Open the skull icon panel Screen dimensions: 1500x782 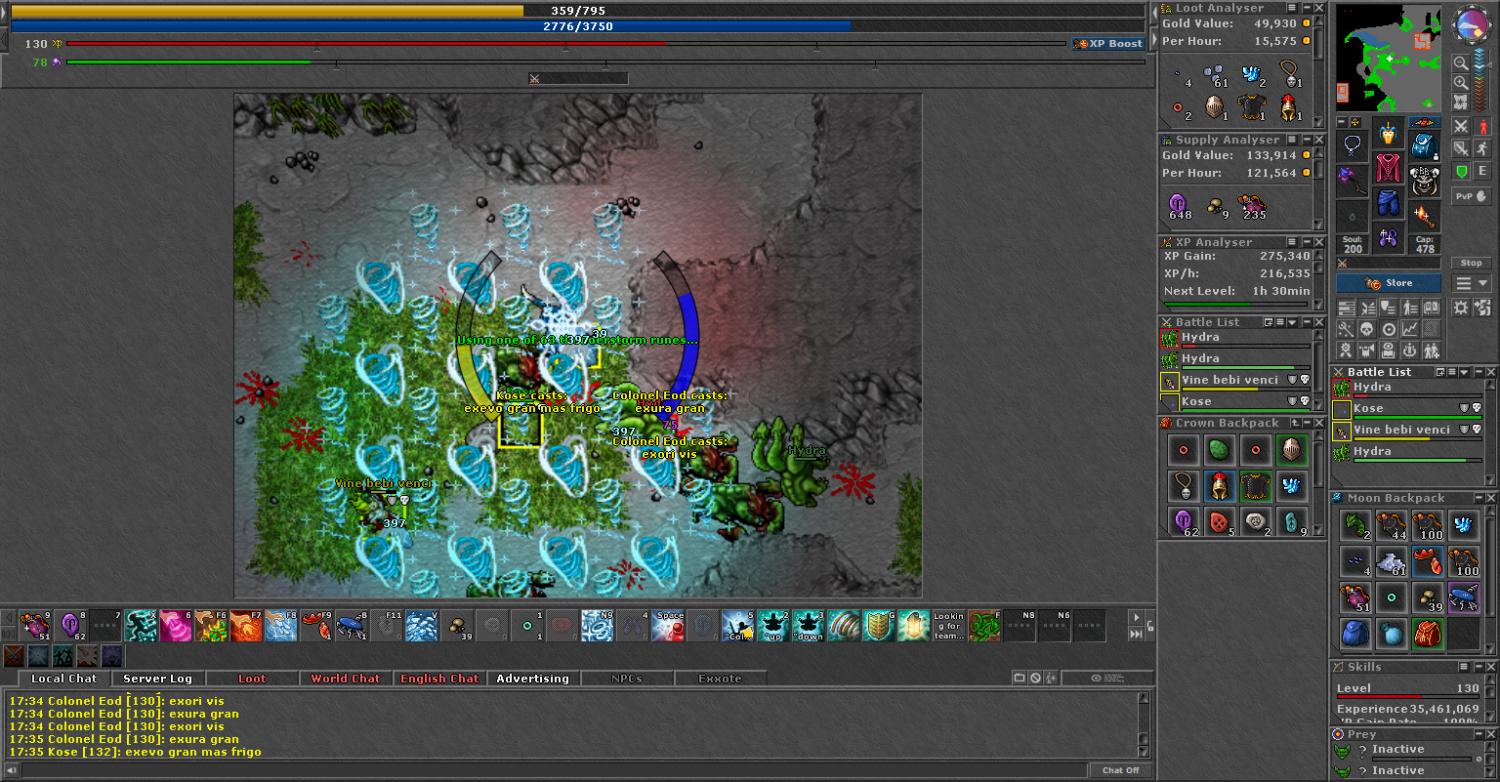(x=1367, y=329)
